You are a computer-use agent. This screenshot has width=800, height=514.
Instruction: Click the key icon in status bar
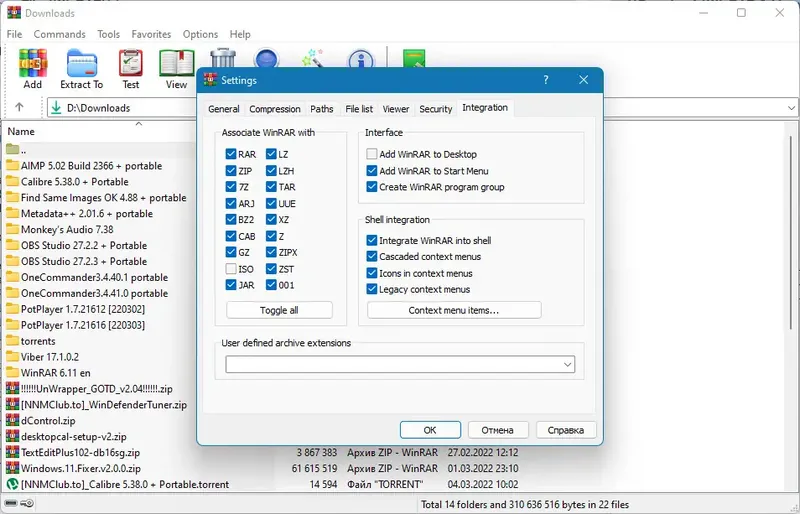[x=27, y=503]
